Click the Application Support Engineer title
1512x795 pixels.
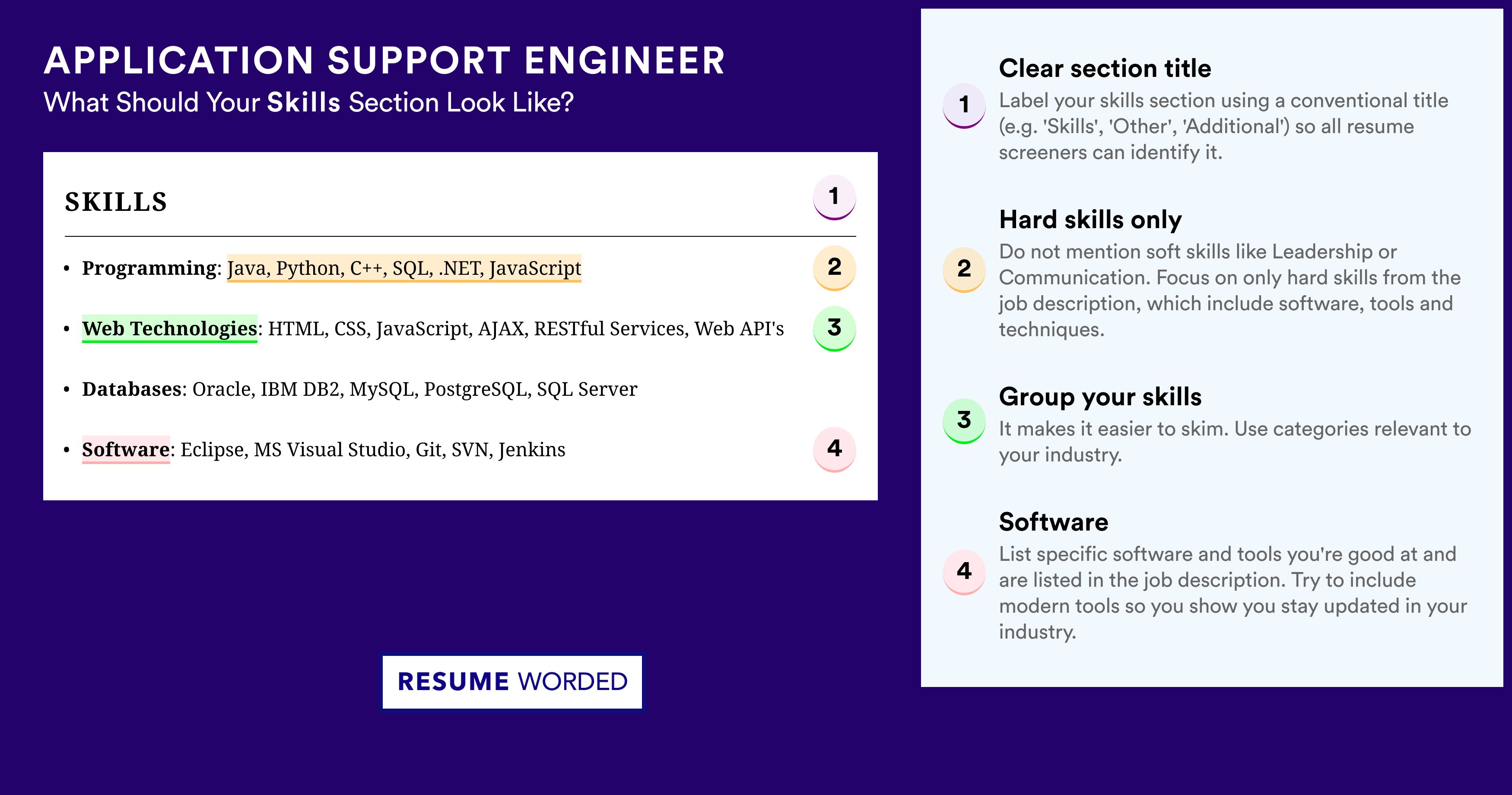[384, 60]
